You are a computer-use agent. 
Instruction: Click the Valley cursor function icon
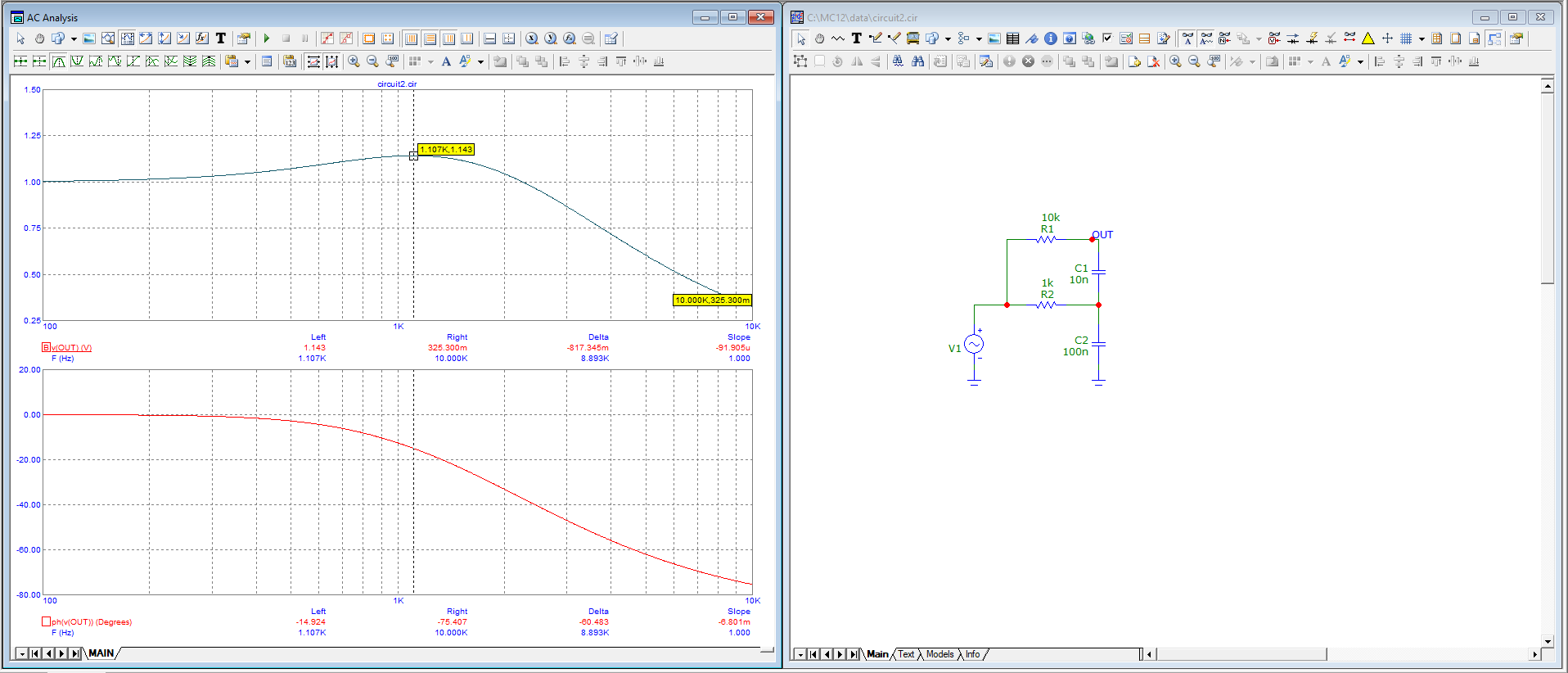pos(77,61)
